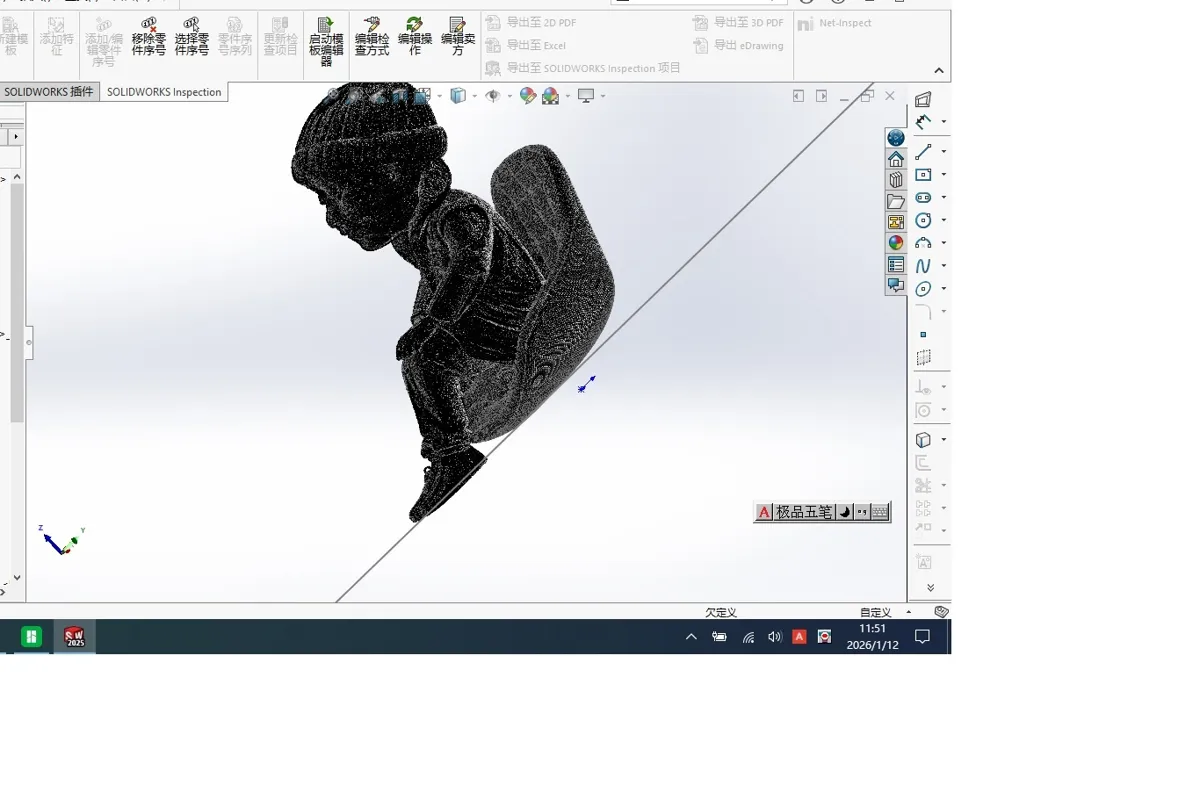Select Smart Dimension tool in sketch toolbar
Screen dimensions: 1200x807
(923, 122)
